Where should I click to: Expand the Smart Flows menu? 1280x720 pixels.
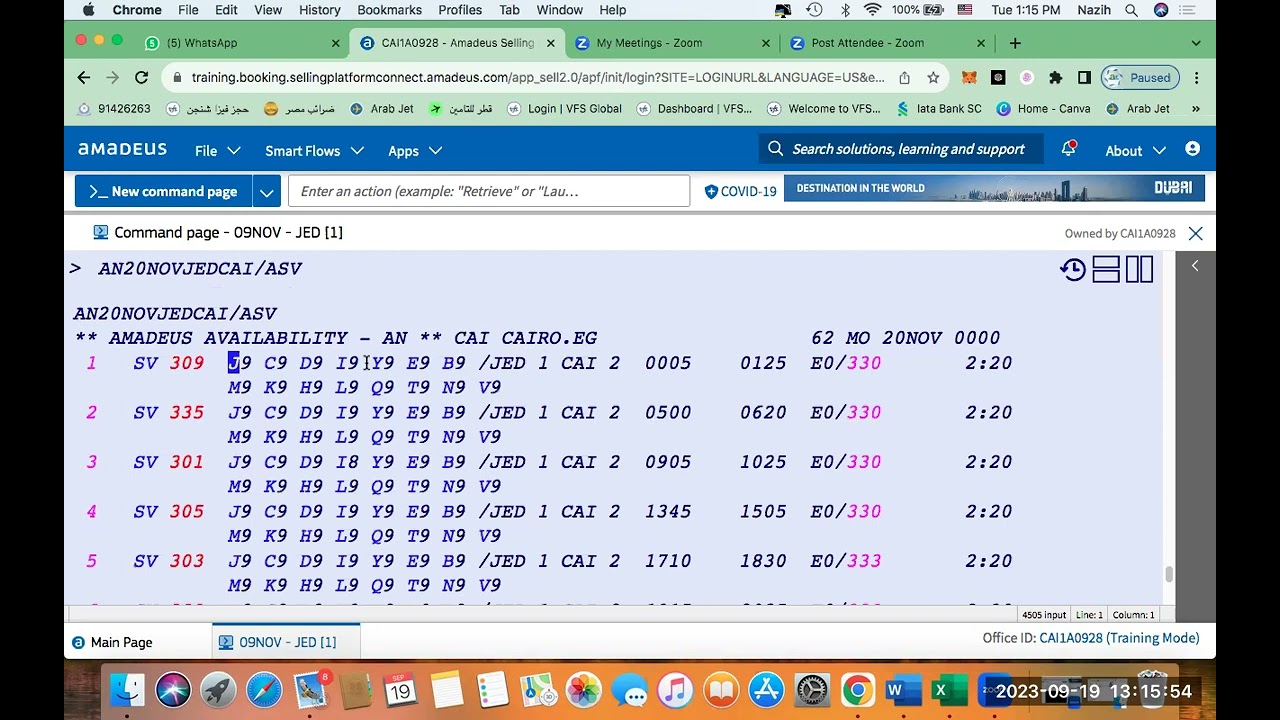(314, 151)
